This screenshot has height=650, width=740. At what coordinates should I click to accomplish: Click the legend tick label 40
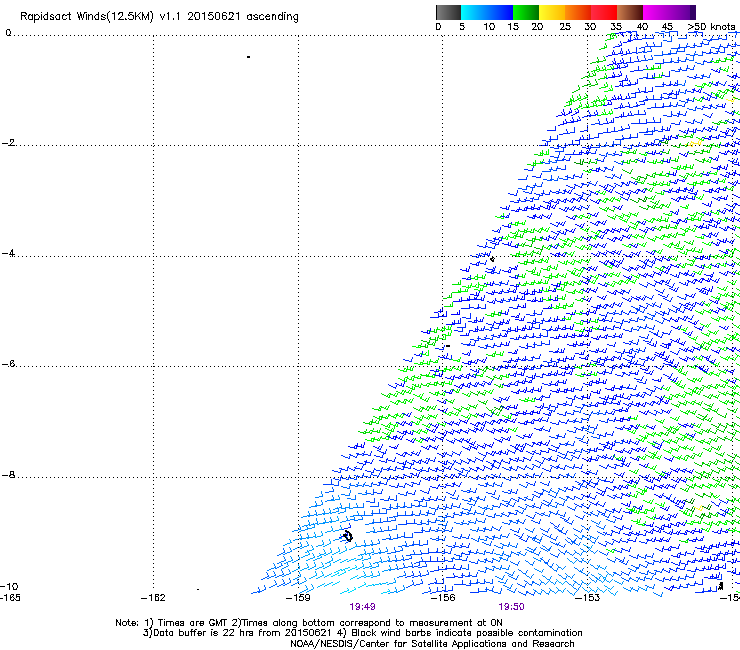642,27
